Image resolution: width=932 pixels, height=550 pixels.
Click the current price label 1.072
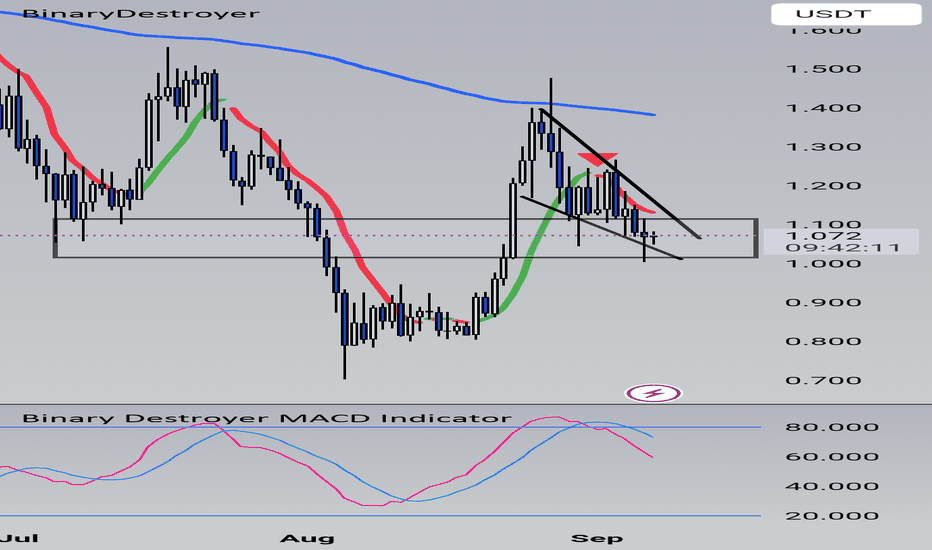point(823,235)
